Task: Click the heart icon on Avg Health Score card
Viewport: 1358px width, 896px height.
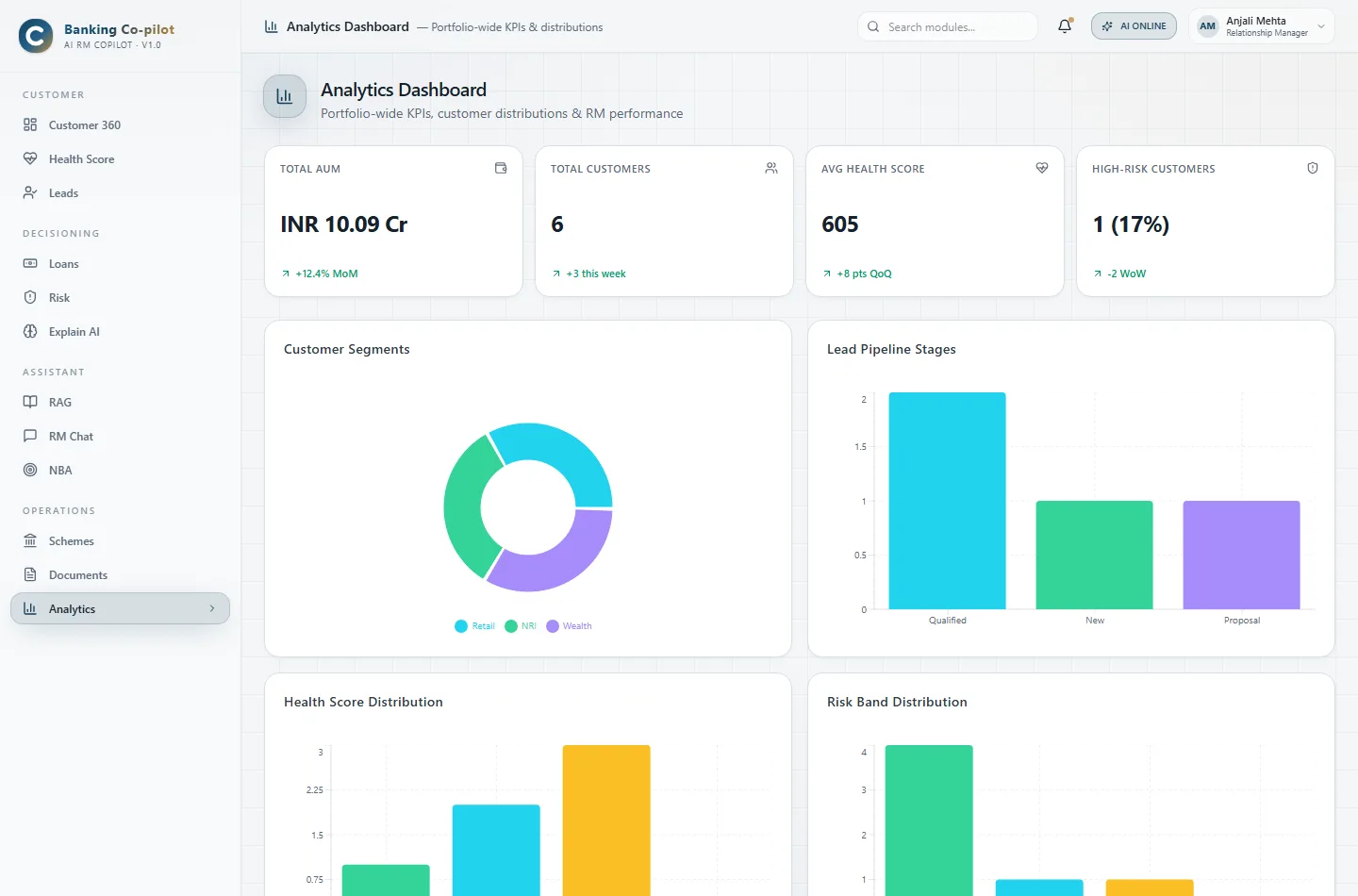Action: (x=1042, y=168)
